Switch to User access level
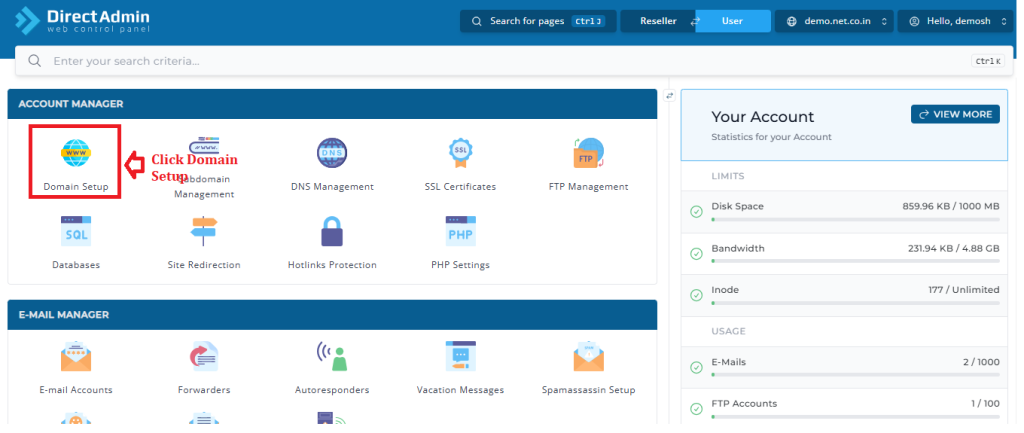Screen dimensions: 1024x433 point(732,21)
